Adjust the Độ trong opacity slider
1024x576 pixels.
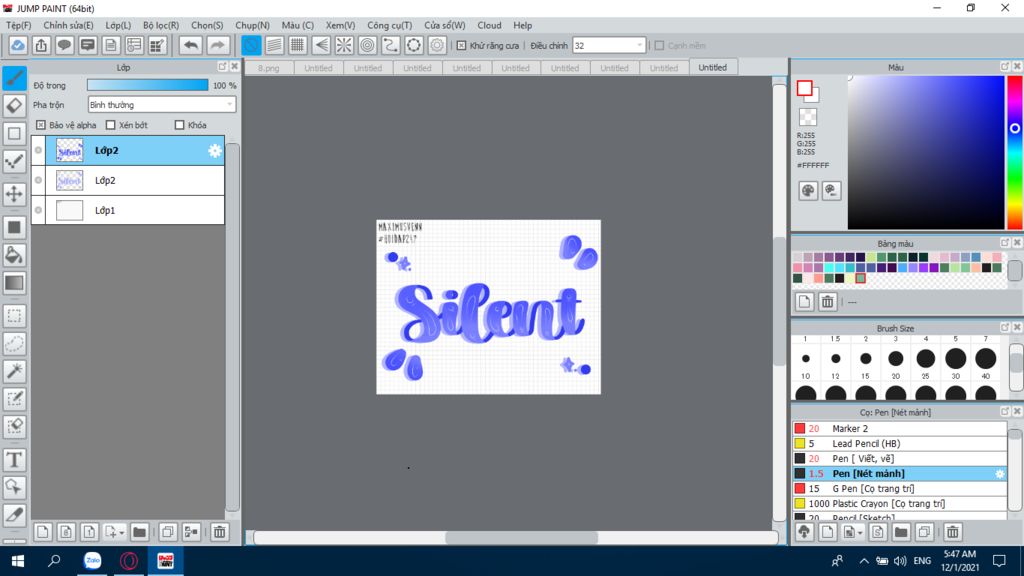pyautogui.click(x=148, y=86)
